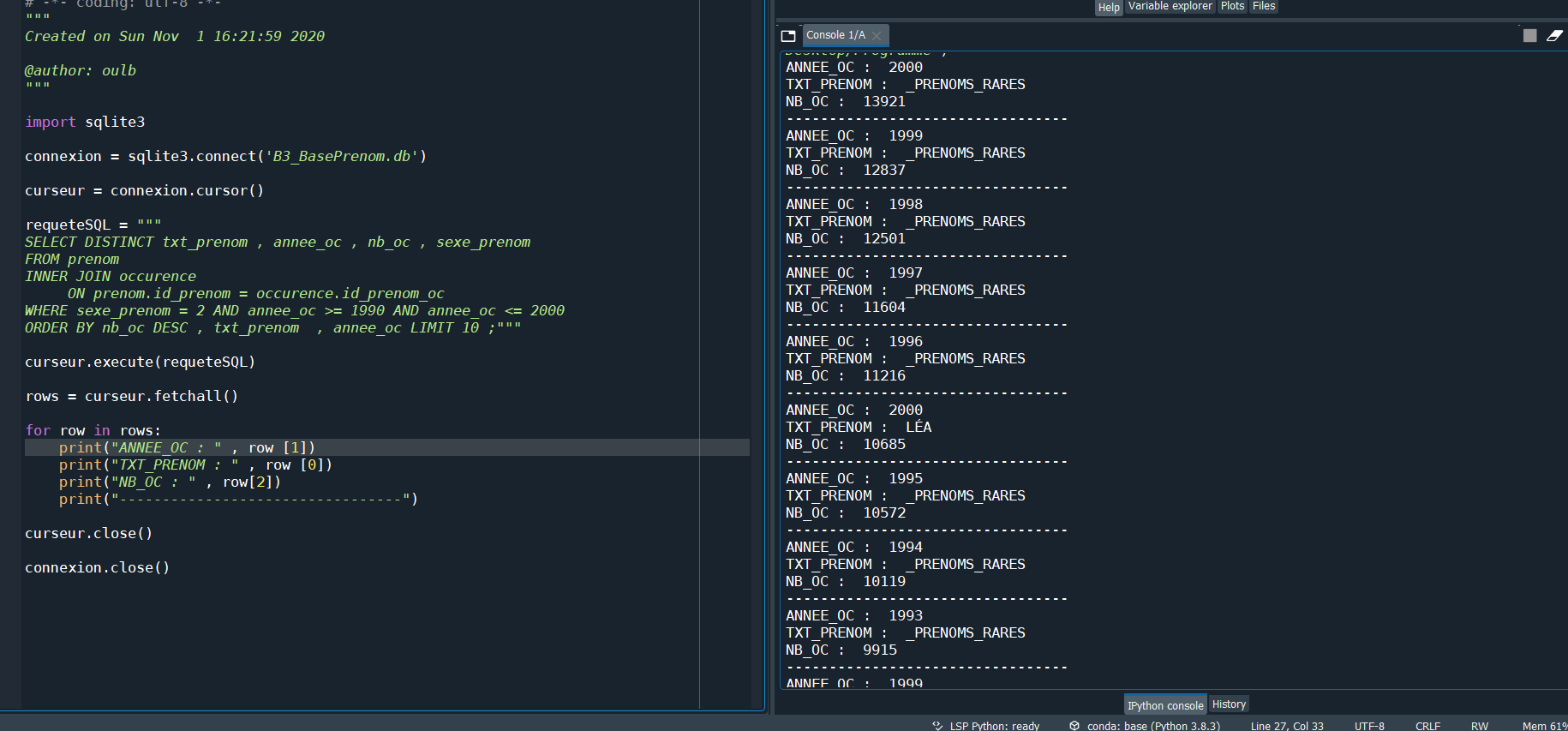Select the IPython console tab
Screen dimensions: 1568x731
(x=1165, y=705)
